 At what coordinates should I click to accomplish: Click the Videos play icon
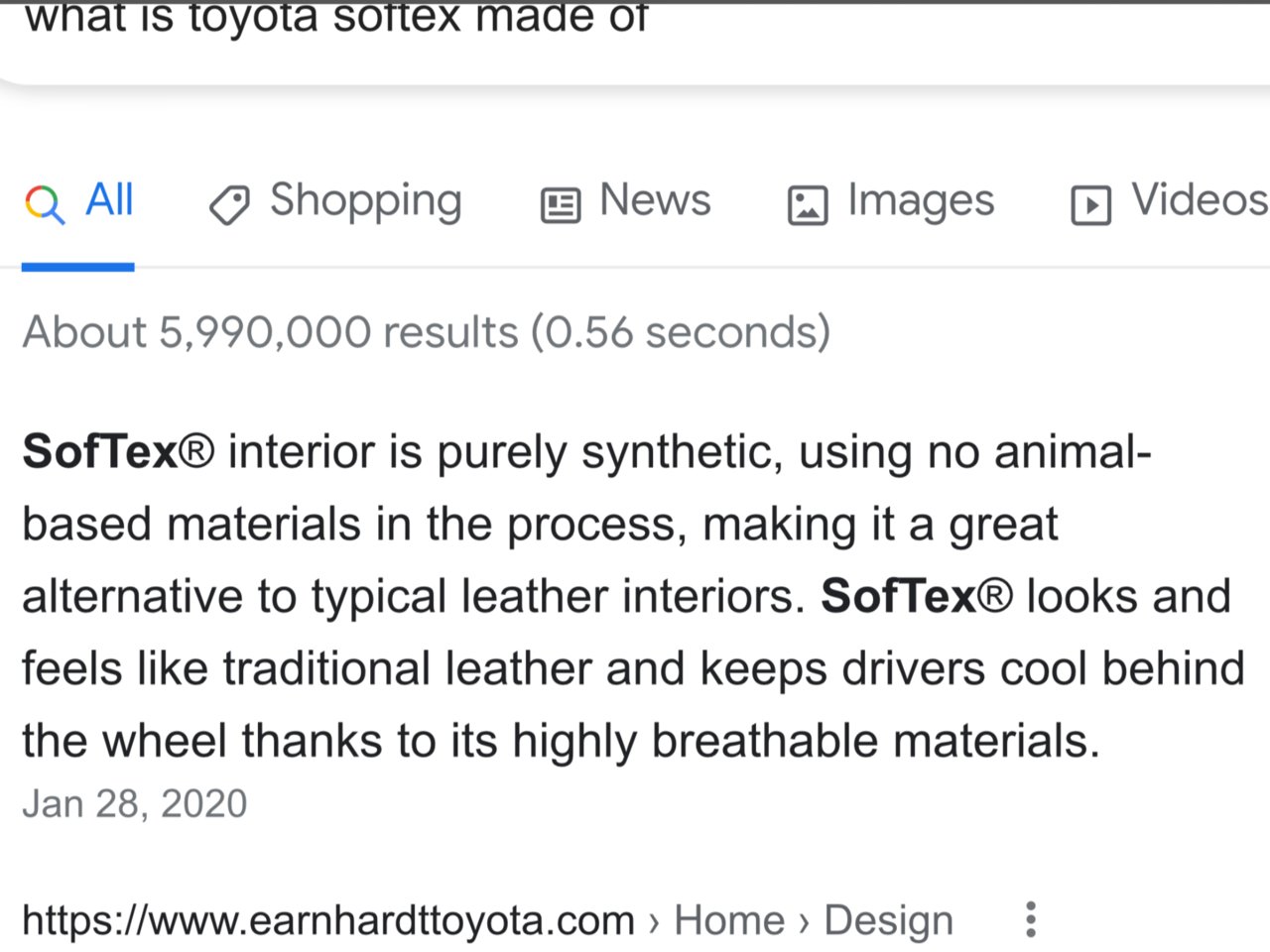click(x=1091, y=205)
